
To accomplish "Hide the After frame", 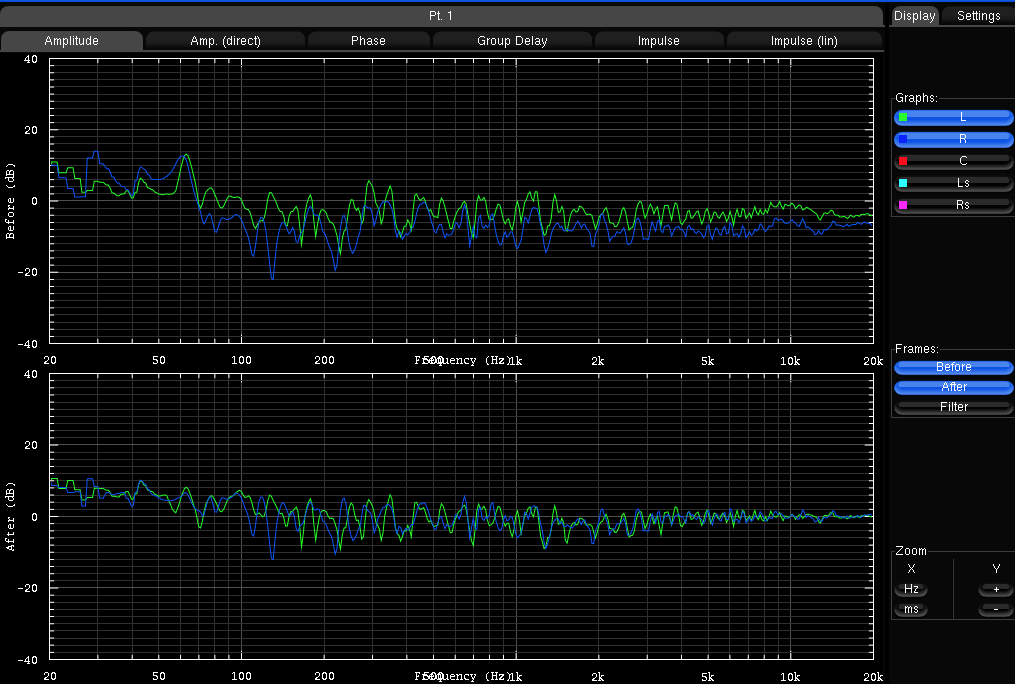I will pos(953,387).
